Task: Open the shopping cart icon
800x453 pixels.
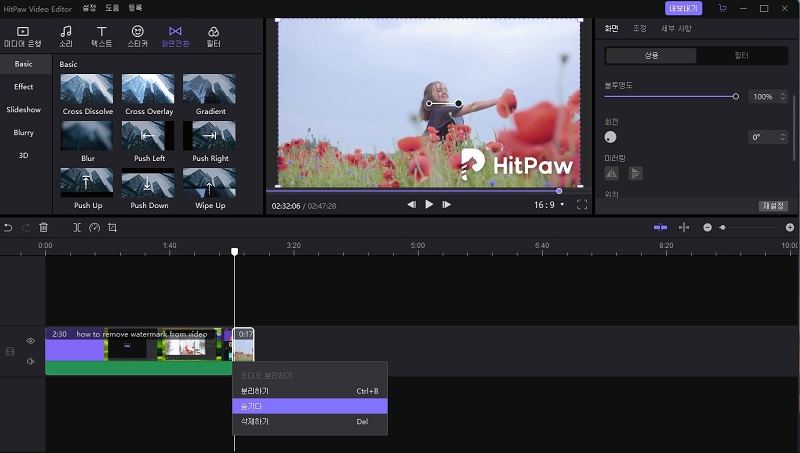Action: [x=722, y=8]
